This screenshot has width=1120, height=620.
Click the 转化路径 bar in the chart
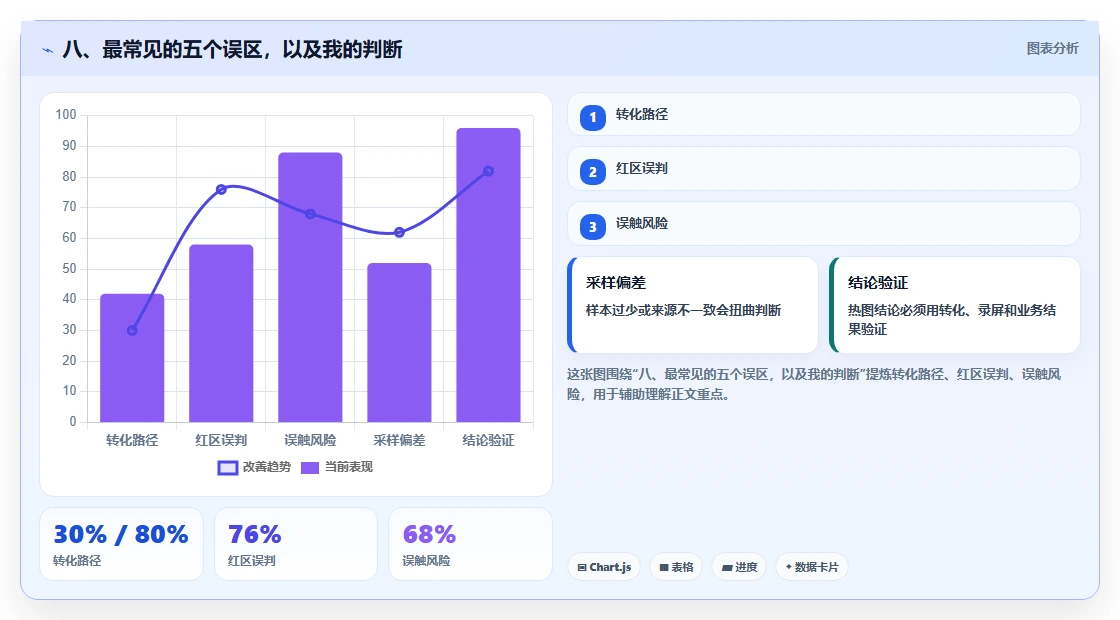(x=132, y=358)
